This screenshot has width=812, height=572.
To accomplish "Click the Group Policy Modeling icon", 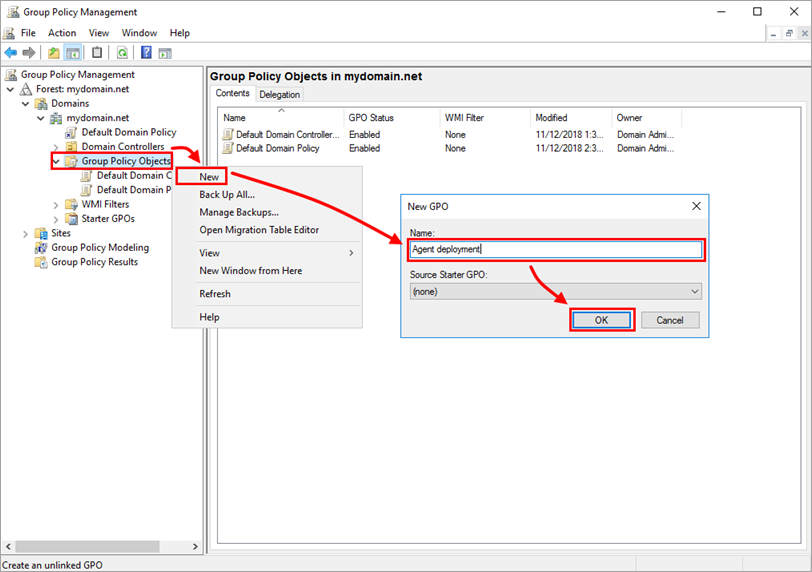I will coord(41,248).
